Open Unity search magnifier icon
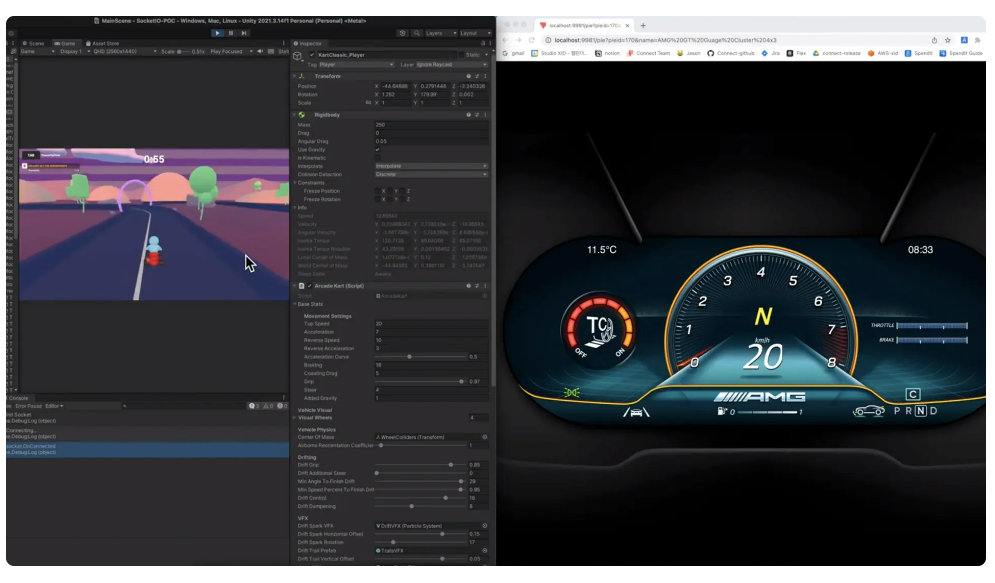This screenshot has width=995, height=583. click(x=417, y=33)
